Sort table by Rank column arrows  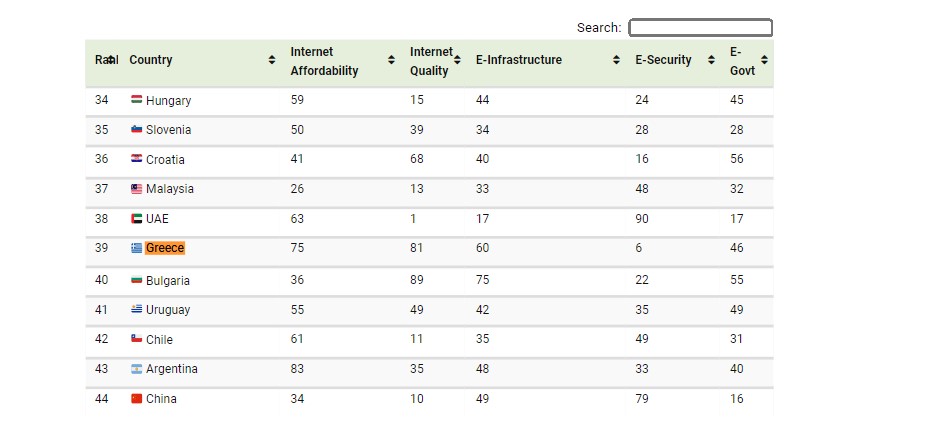[x=111, y=59]
